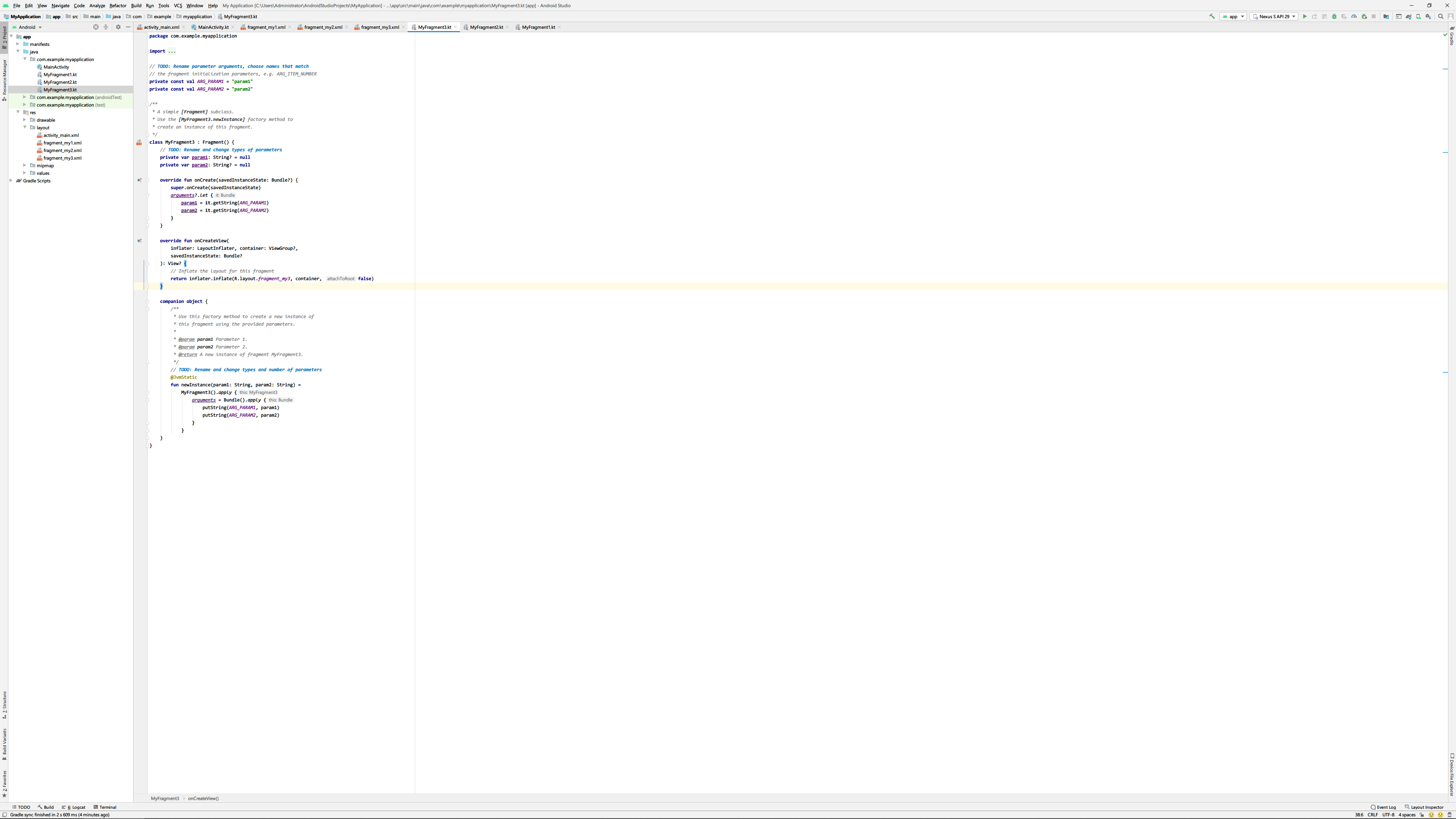The height and width of the screenshot is (819, 1456).
Task: Collapse all in Project panel
Action: [x=106, y=27]
